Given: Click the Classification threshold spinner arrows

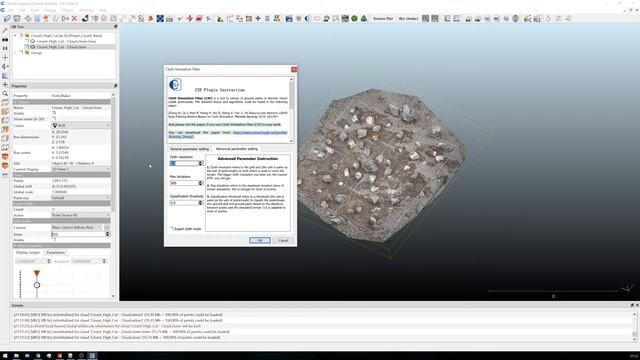Looking at the screenshot, I should pyautogui.click(x=200, y=202).
